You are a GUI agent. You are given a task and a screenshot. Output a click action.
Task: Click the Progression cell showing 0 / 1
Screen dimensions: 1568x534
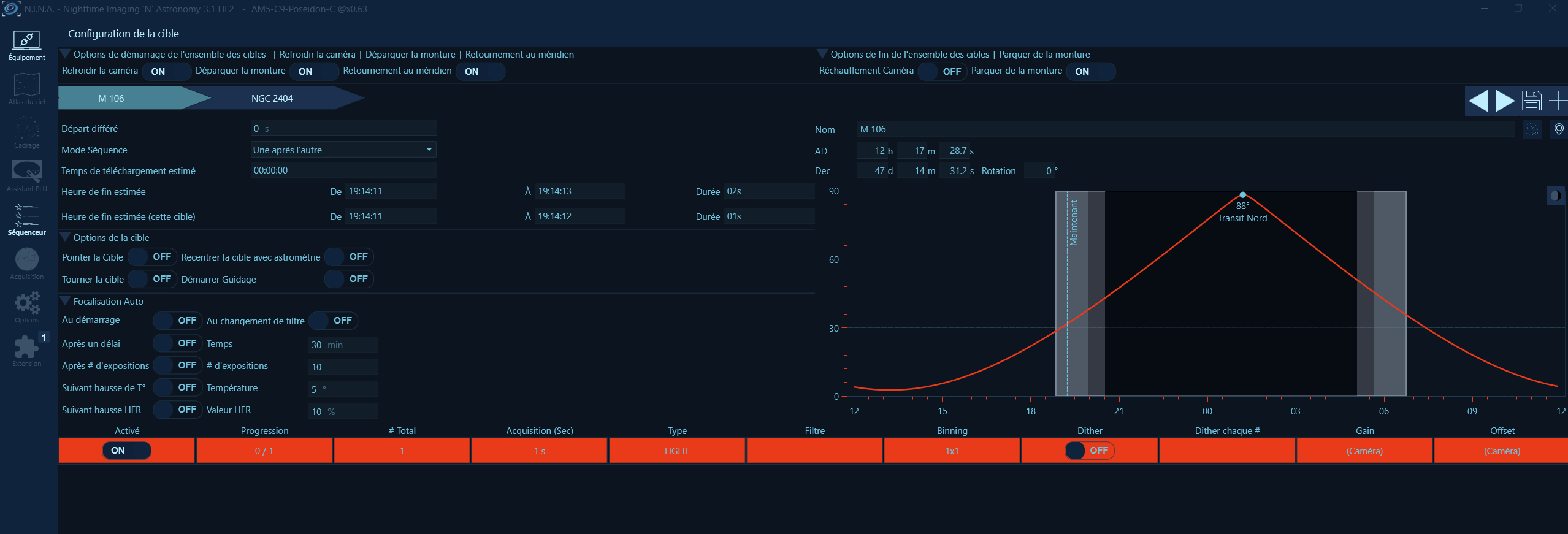pos(264,451)
